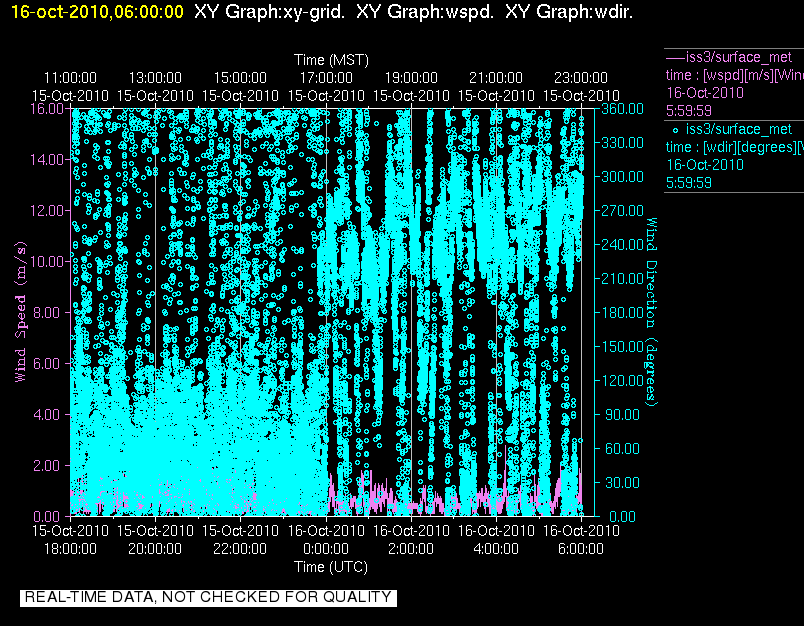The width and height of the screenshot is (804, 626).
Task: Click the 60.00 wind direction tick label
Action: coord(622,449)
